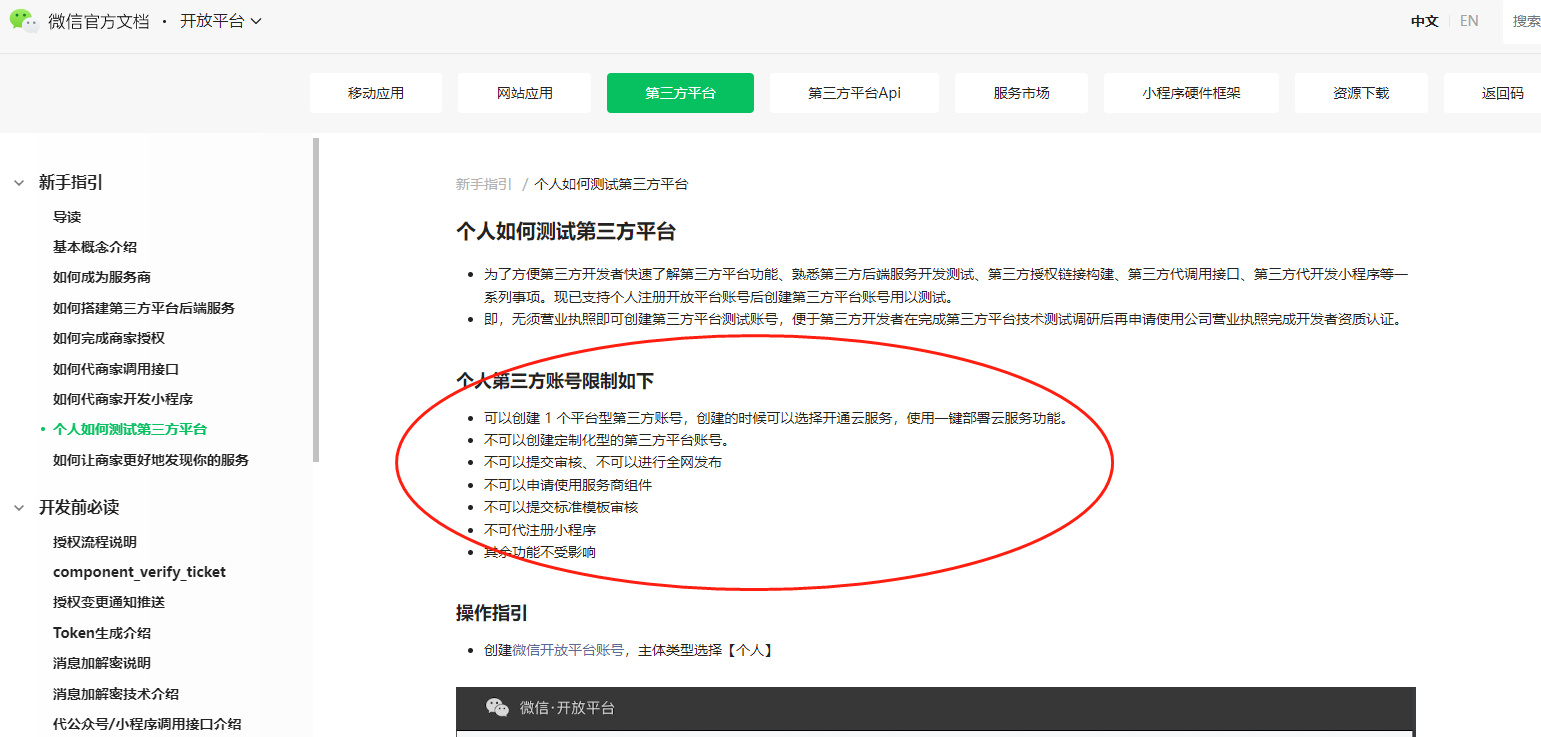Open 如何完成商家授权 sidebar item
Viewport: 1541px width, 737px height.
109,338
